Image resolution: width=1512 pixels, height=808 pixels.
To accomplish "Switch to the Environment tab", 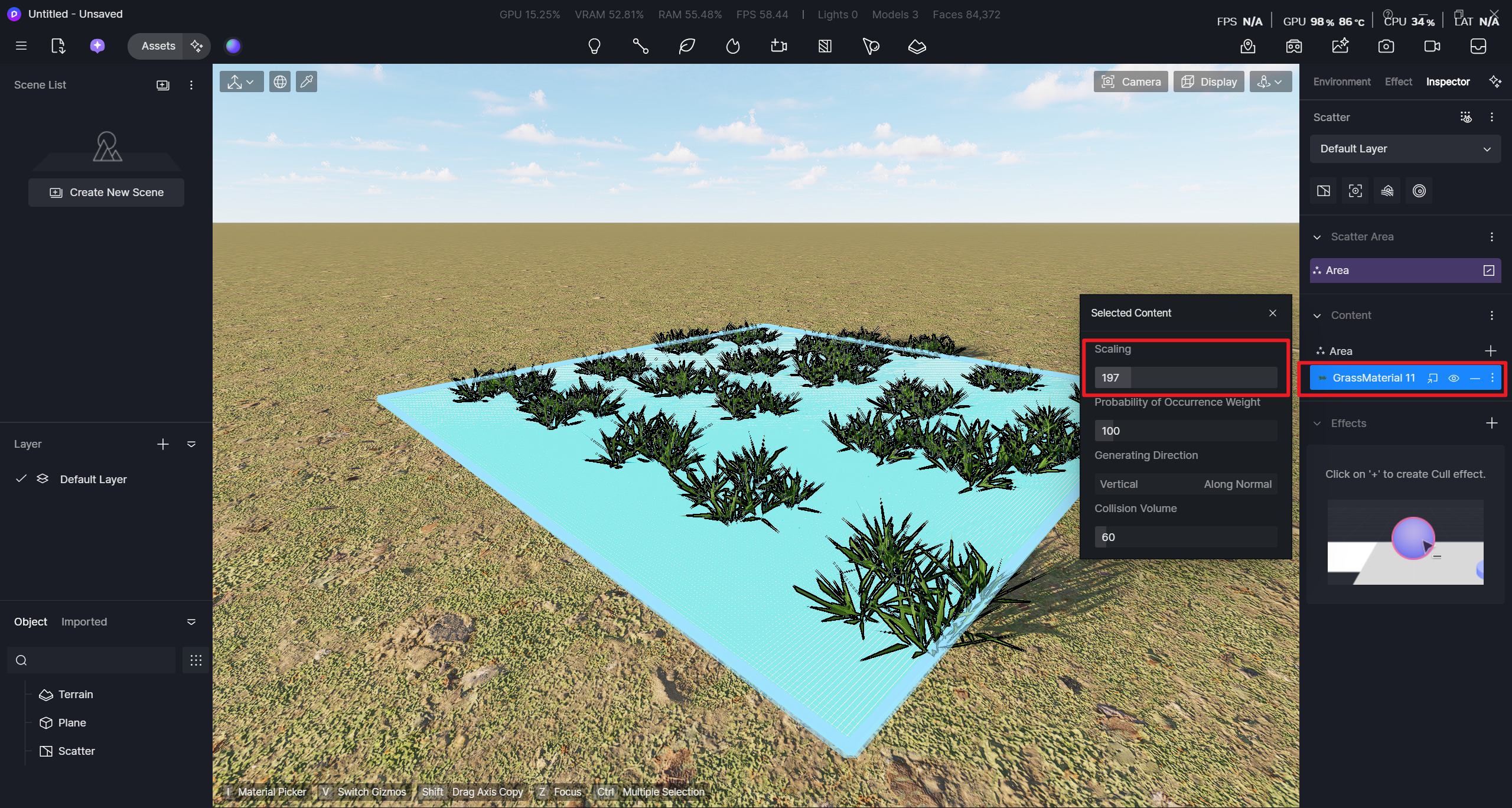I will click(1341, 82).
